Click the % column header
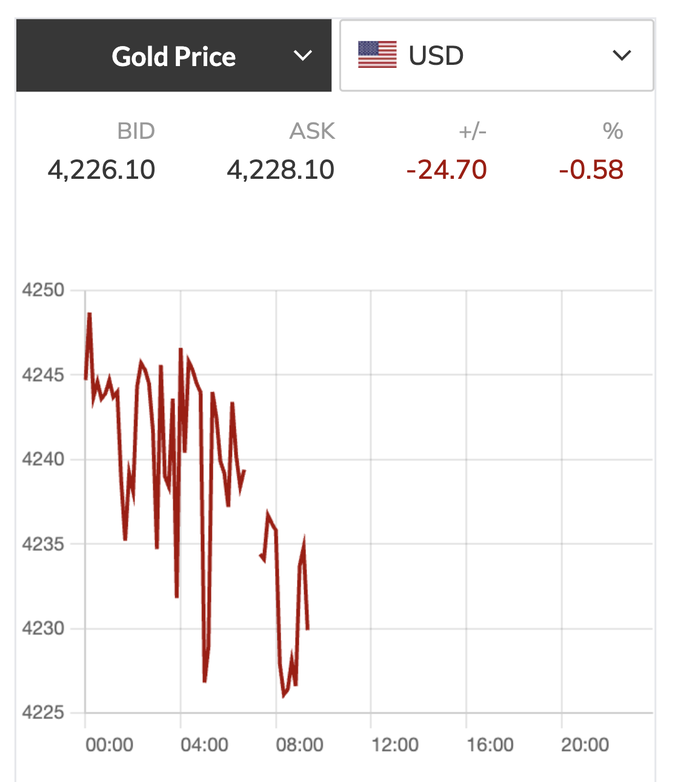Screen dimensions: 698x782 [x=612, y=131]
